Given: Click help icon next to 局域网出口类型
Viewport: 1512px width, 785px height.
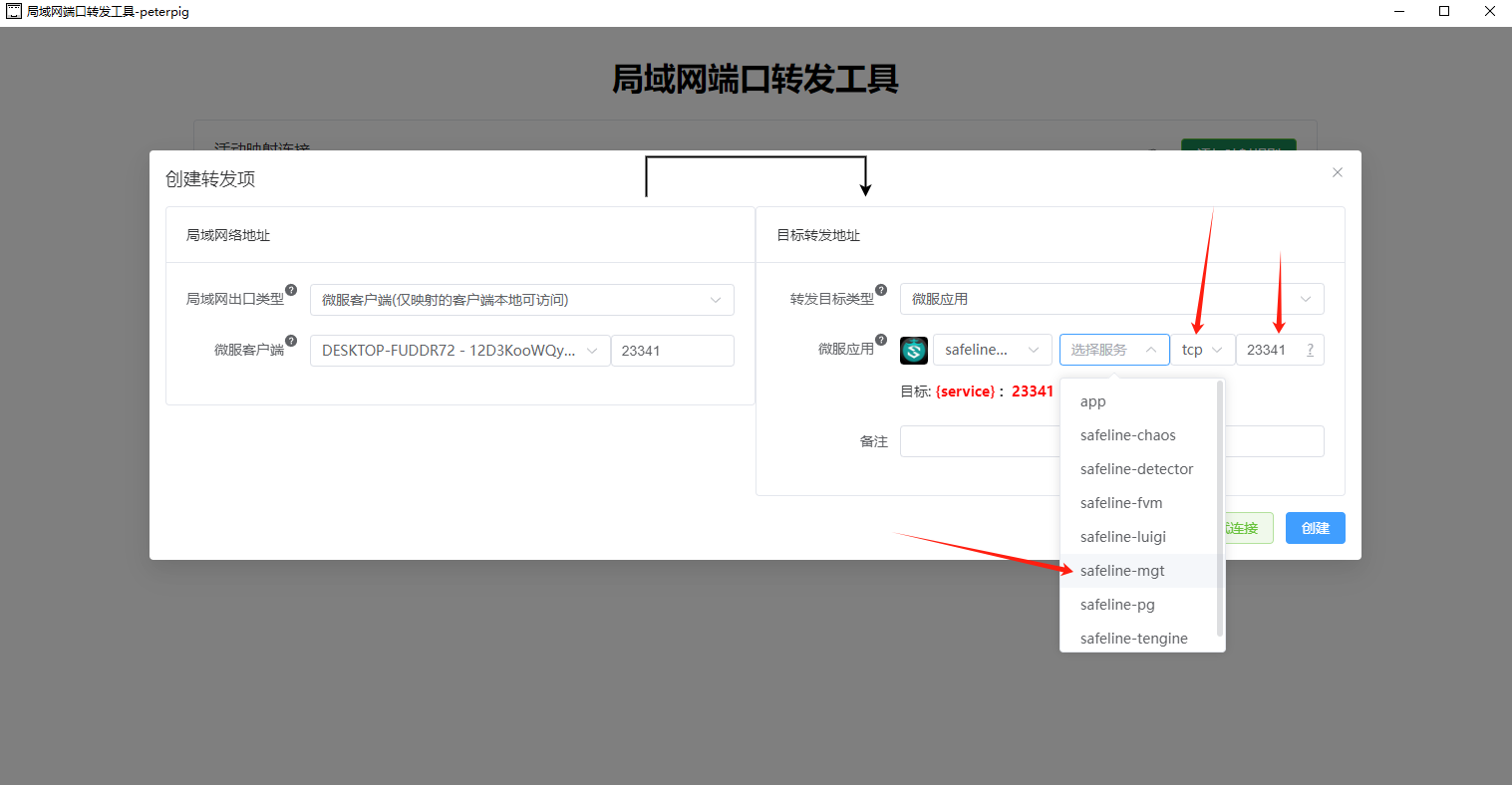Looking at the screenshot, I should tap(291, 290).
